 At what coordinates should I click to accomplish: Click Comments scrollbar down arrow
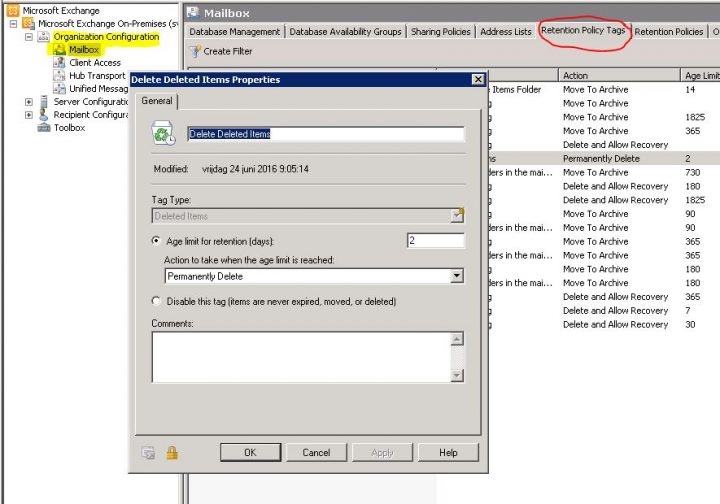(x=457, y=375)
